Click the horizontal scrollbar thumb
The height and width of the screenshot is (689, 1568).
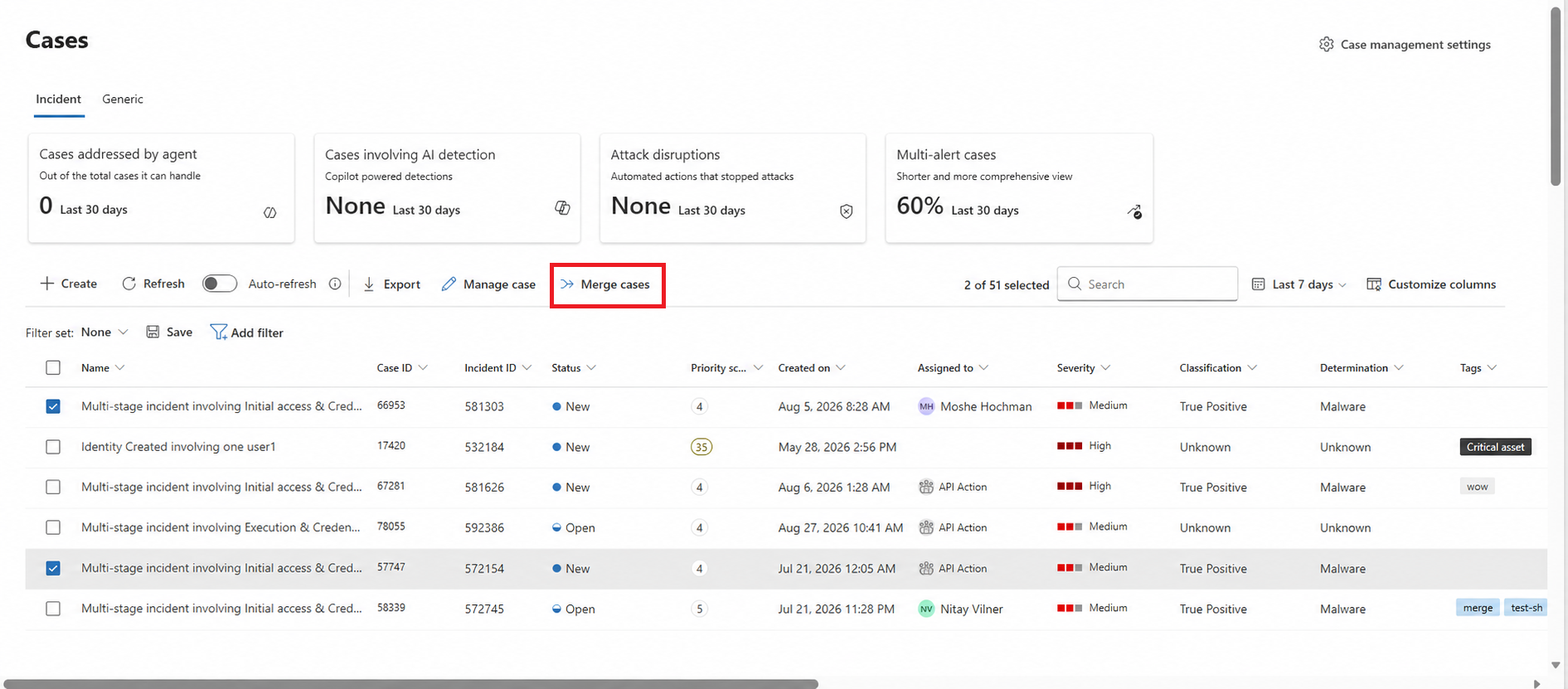[410, 684]
